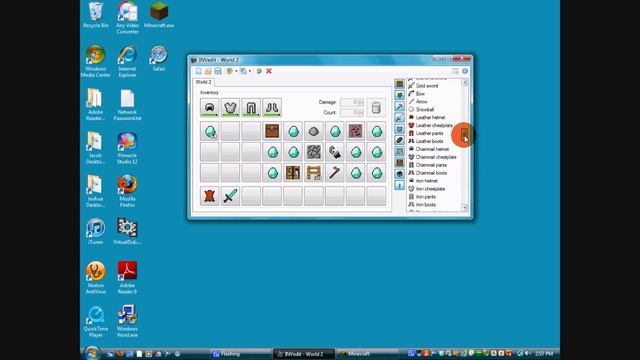This screenshot has height=360, width=640.
Task: Select the leggings armor slot
Action: (251, 108)
